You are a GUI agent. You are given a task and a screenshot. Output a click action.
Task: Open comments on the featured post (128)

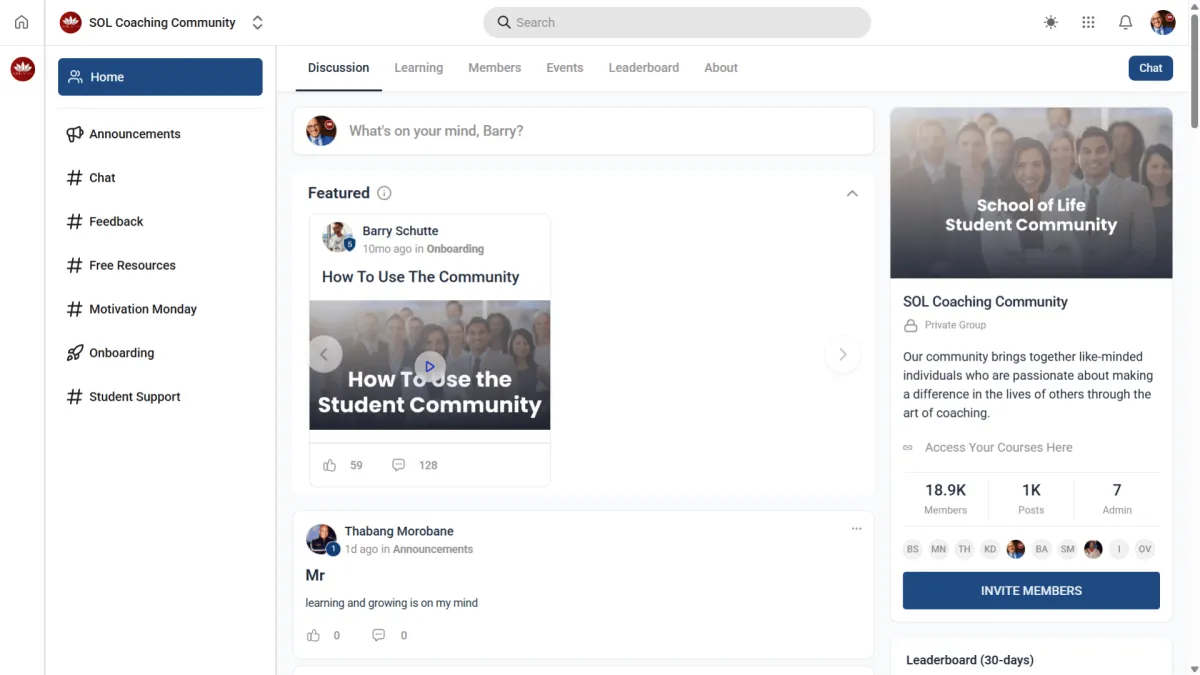399,465
